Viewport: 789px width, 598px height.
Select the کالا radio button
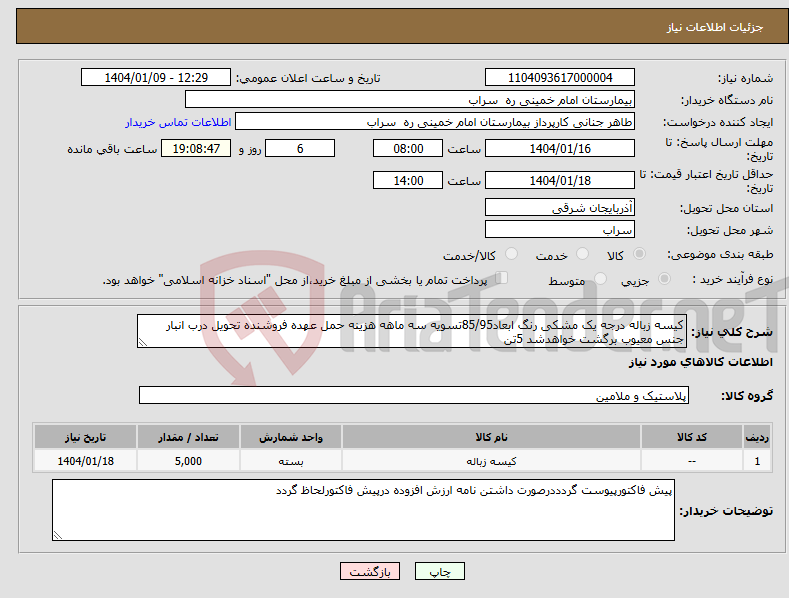click(639, 254)
